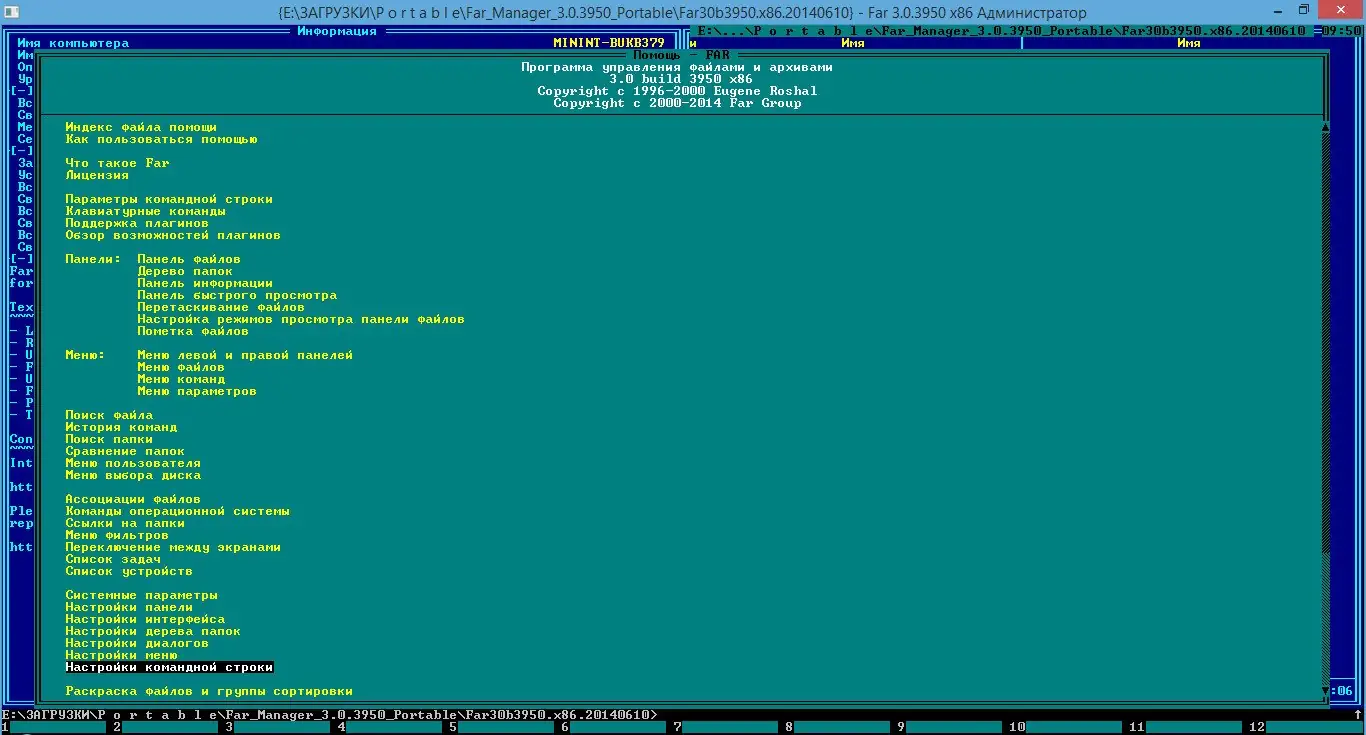The image size is (1366, 735).
Task: Click the command history arrow on the command line
Action: pyautogui.click(x=1357, y=715)
